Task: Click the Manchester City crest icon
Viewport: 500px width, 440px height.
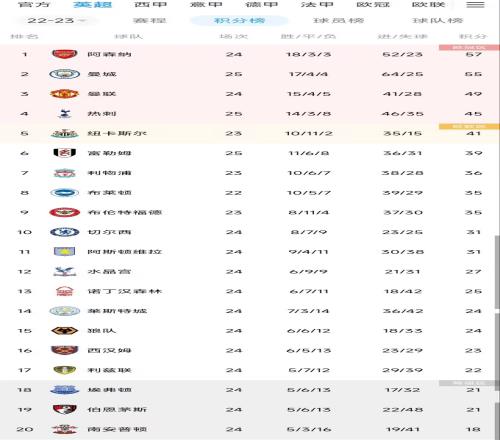Action: coord(65,74)
